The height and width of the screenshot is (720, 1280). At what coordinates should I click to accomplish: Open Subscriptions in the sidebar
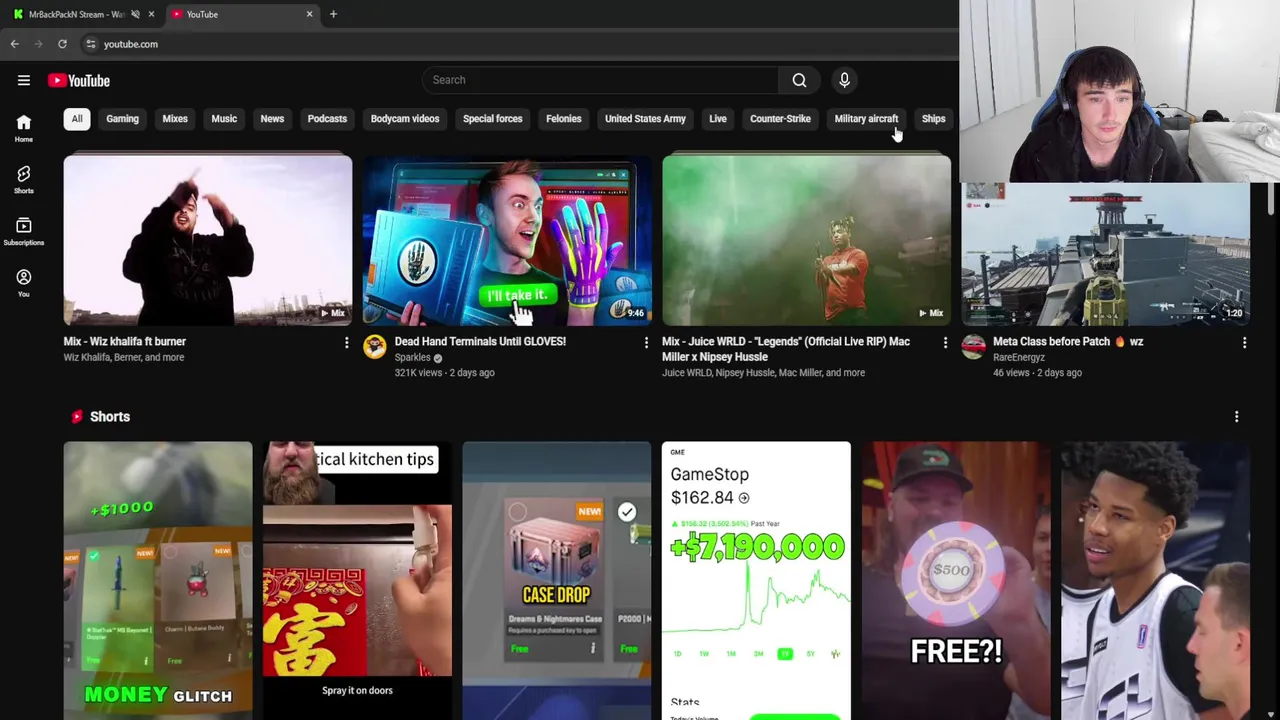pos(24,231)
